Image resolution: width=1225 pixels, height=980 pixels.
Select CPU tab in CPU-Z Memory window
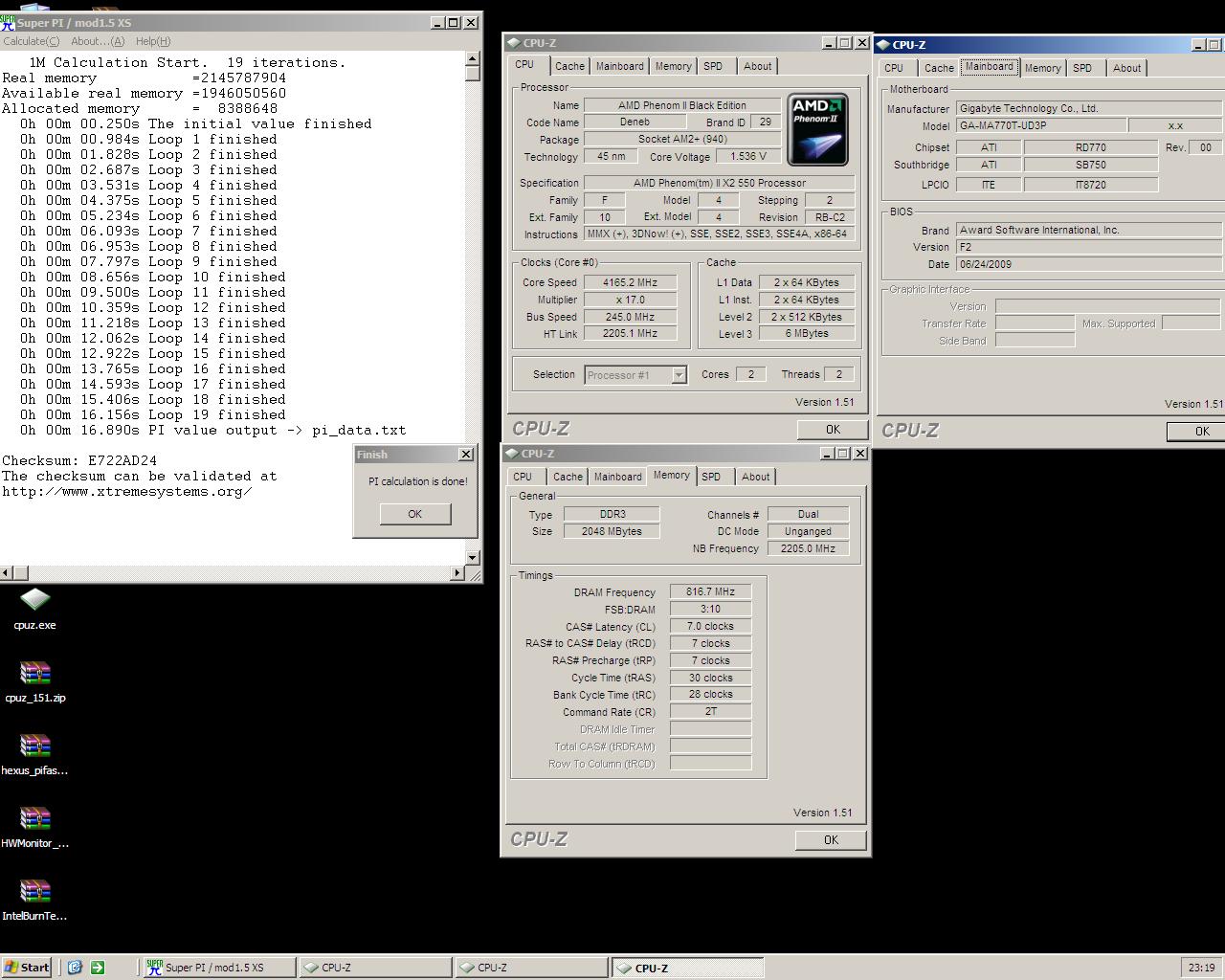point(523,477)
